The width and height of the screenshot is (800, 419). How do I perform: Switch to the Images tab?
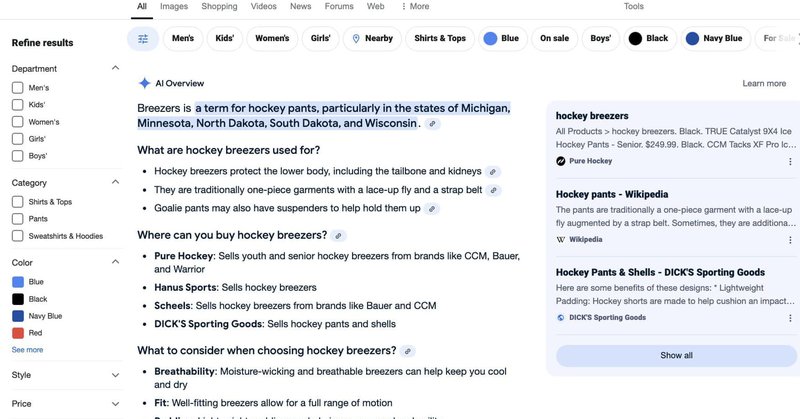pos(174,6)
